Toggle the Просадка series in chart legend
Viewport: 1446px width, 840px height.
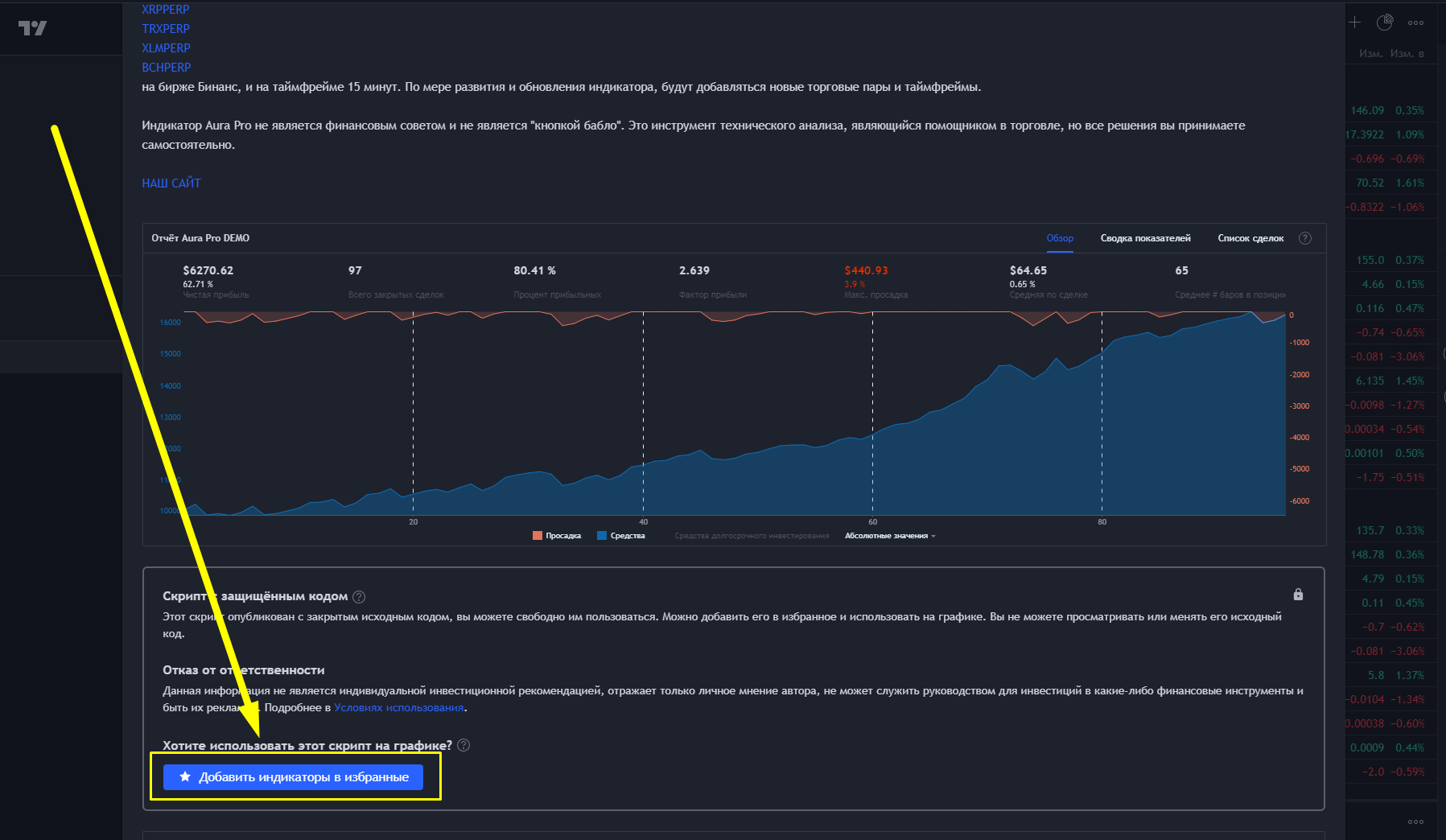(557, 536)
